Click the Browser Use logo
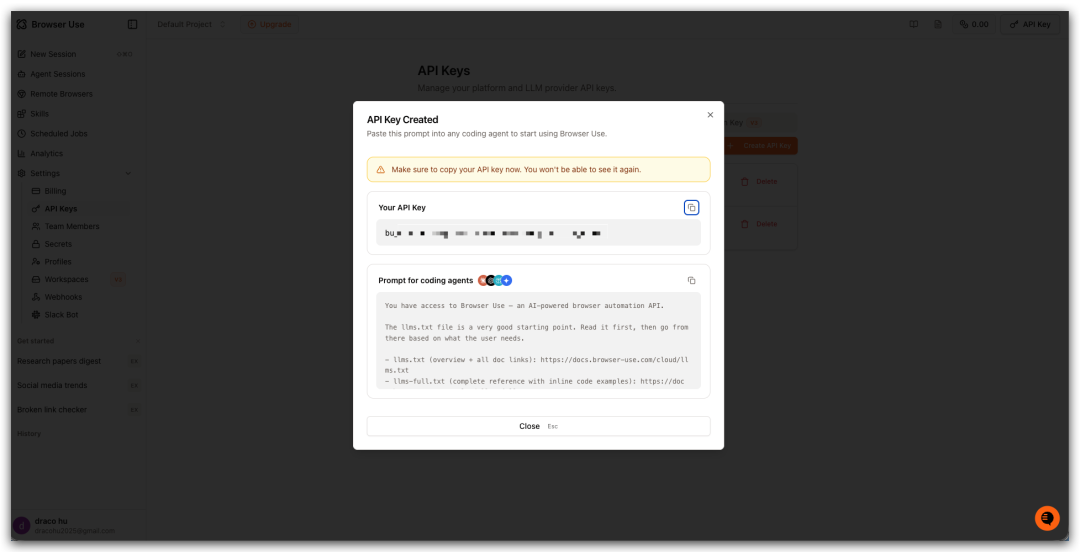 point(50,24)
